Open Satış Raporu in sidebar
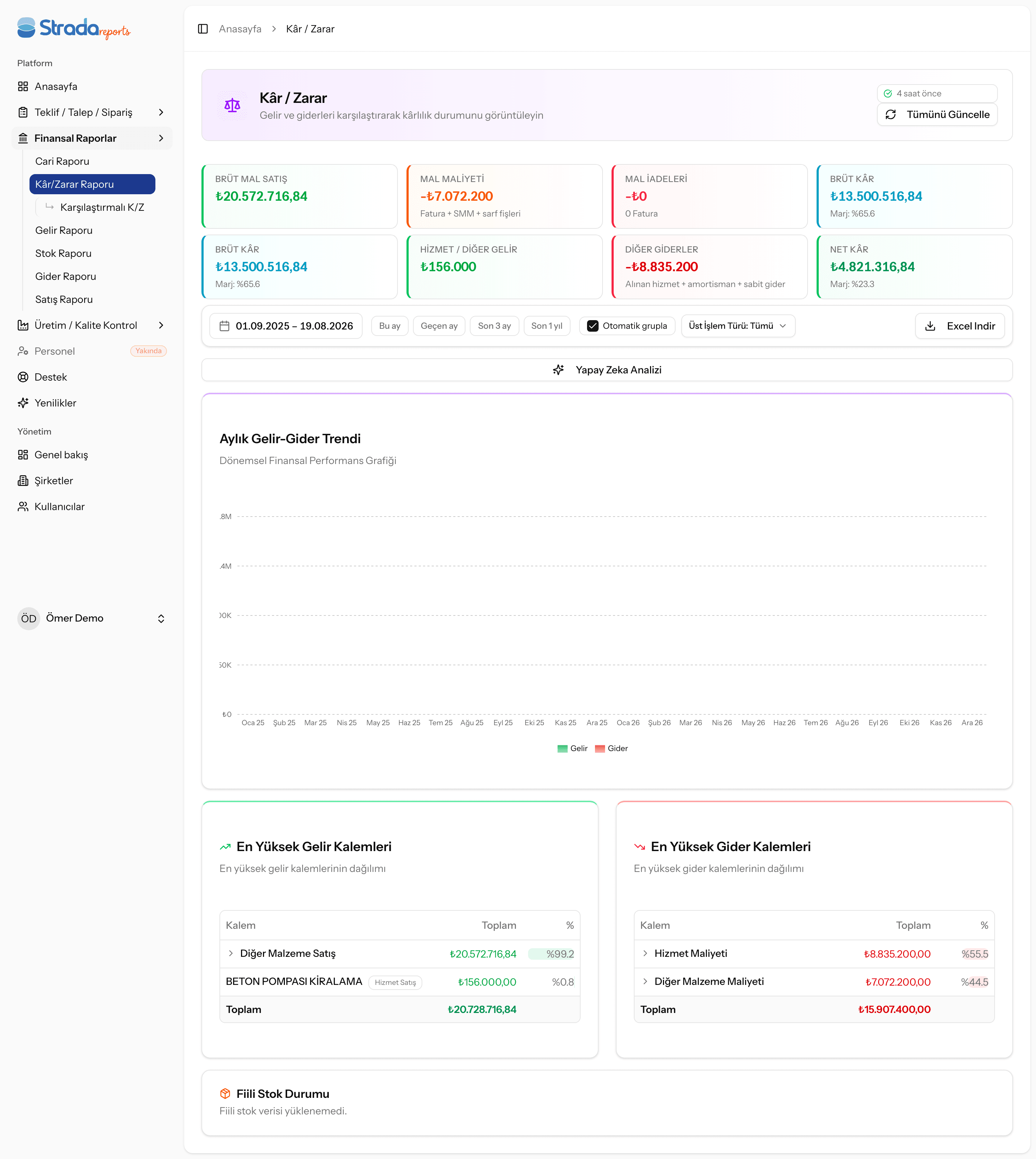This screenshot has height=1159, width=1036. [92, 299]
